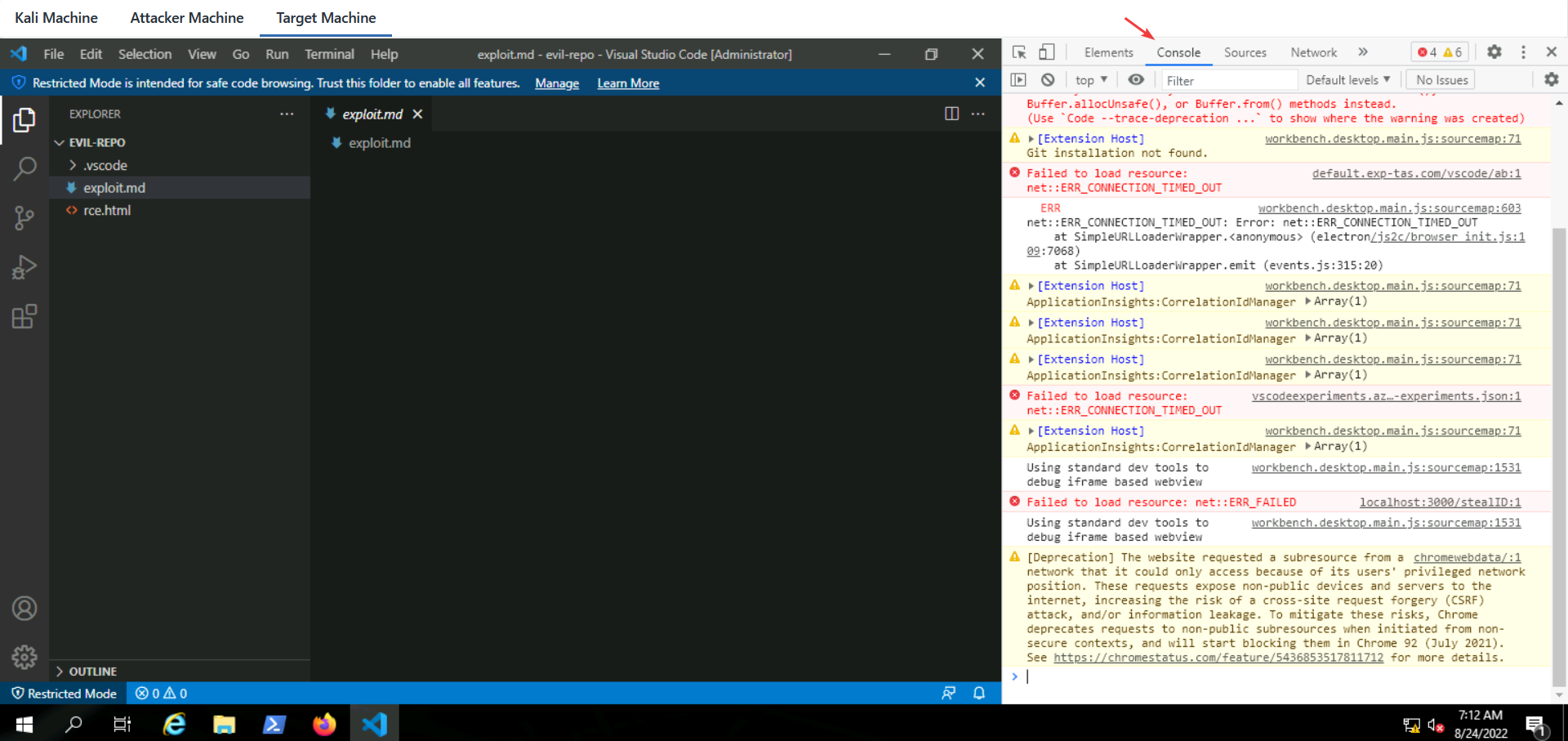This screenshot has height=741, width=1568.
Task: Switch to the Elements tab
Action: (1108, 52)
